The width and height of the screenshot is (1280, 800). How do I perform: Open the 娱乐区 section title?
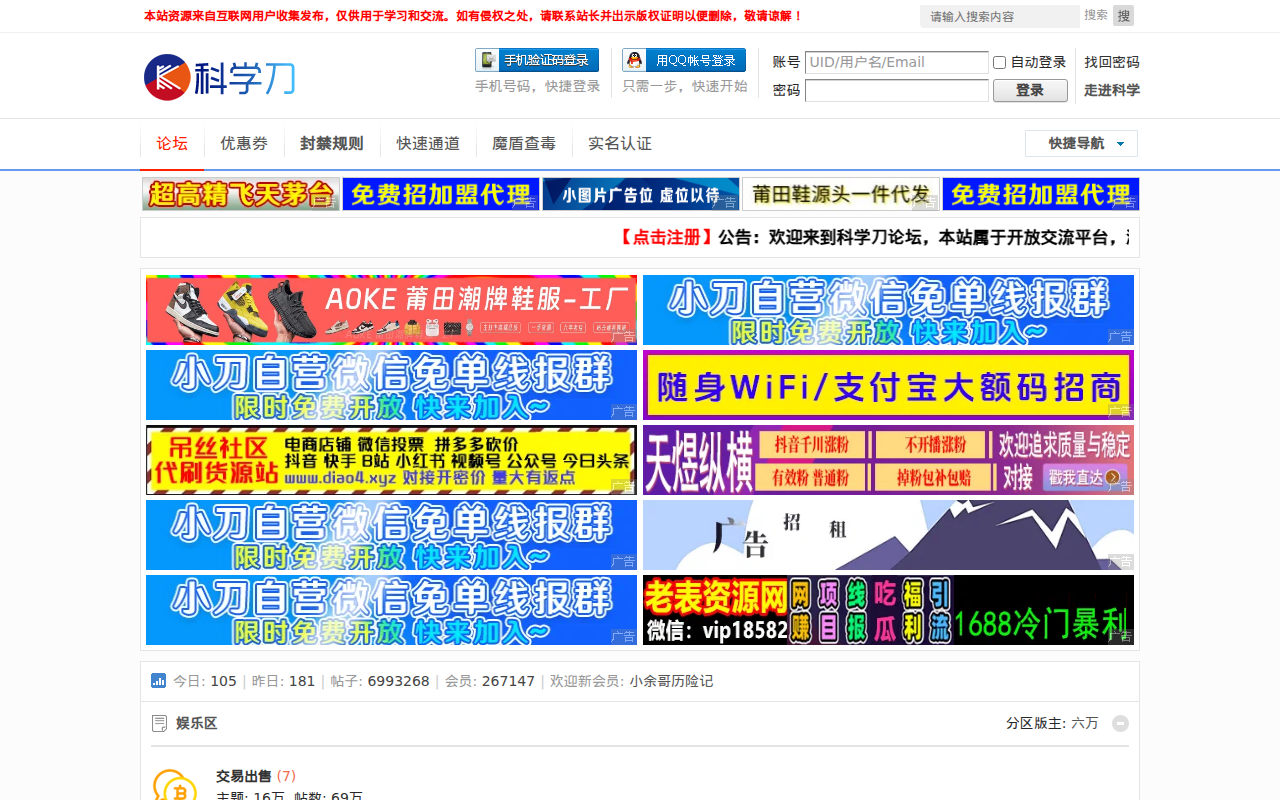click(196, 723)
